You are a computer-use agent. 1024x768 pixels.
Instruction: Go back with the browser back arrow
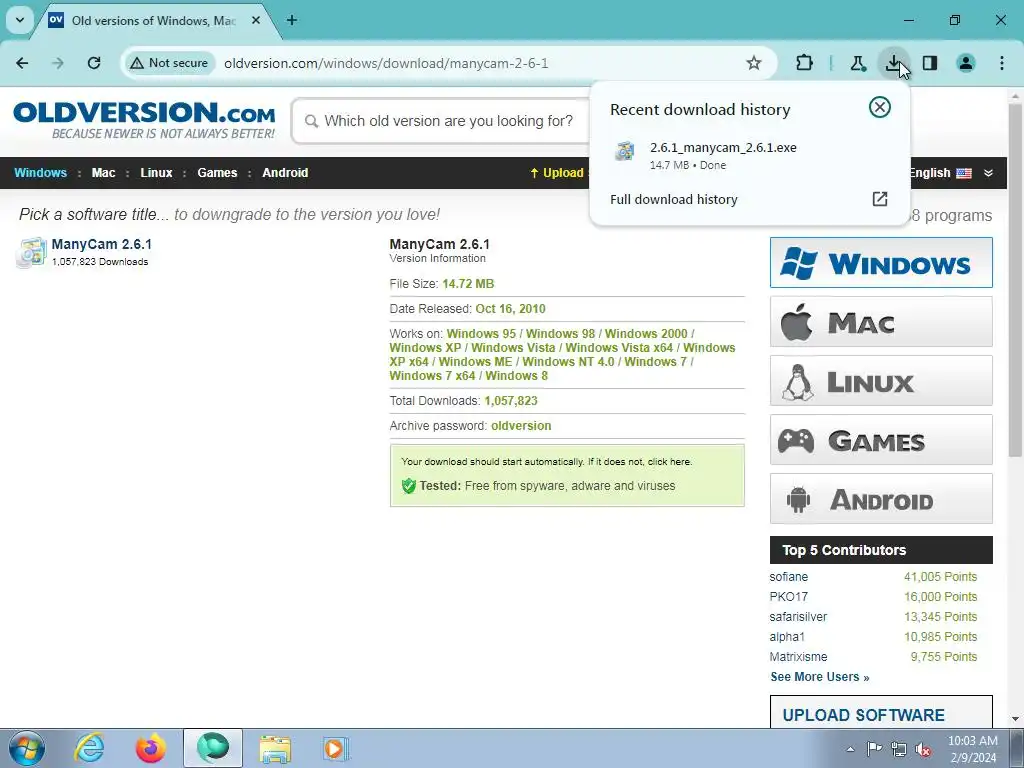point(22,63)
